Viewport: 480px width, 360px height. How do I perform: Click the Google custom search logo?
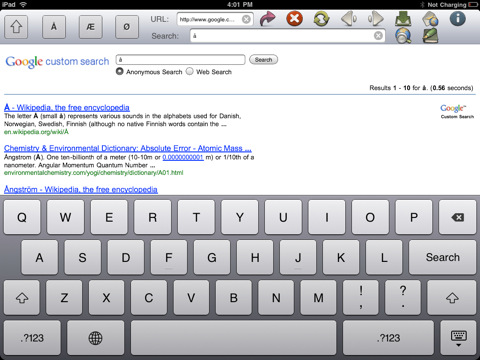click(x=57, y=62)
